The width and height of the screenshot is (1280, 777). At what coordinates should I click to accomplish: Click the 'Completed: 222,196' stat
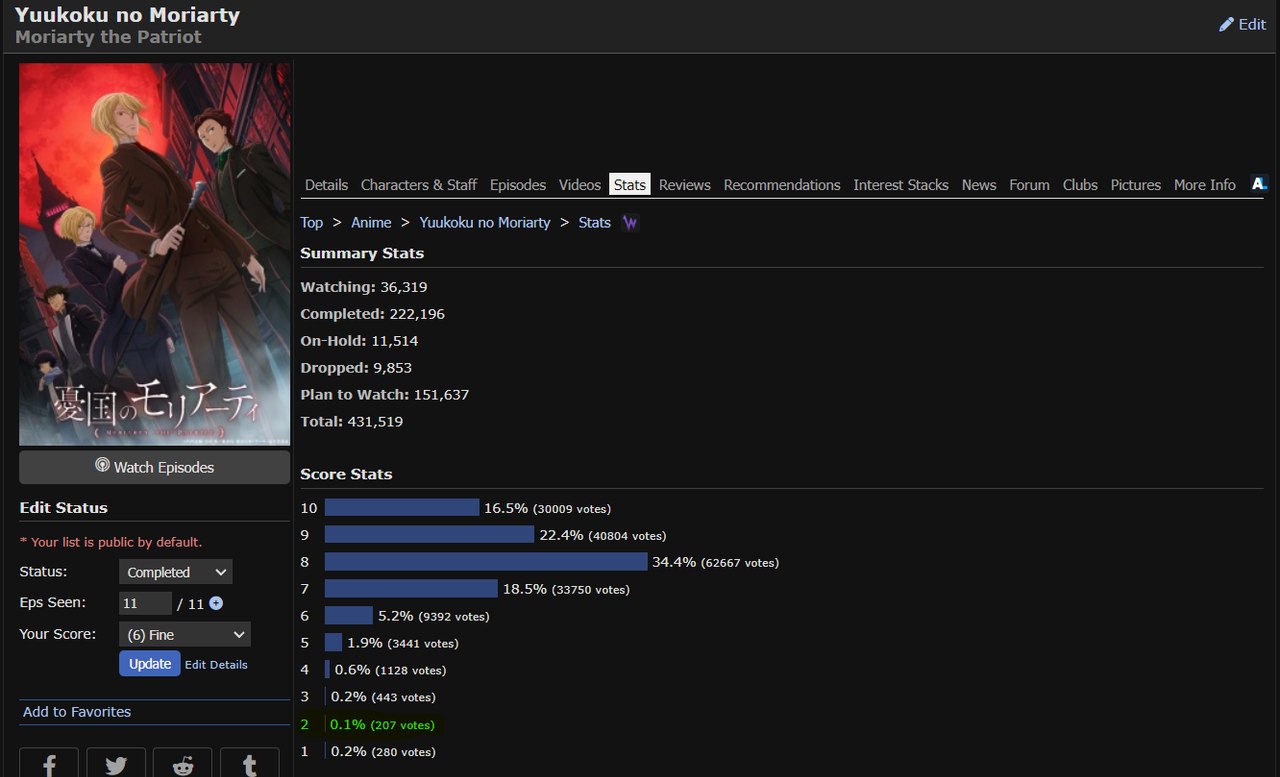[x=373, y=314]
